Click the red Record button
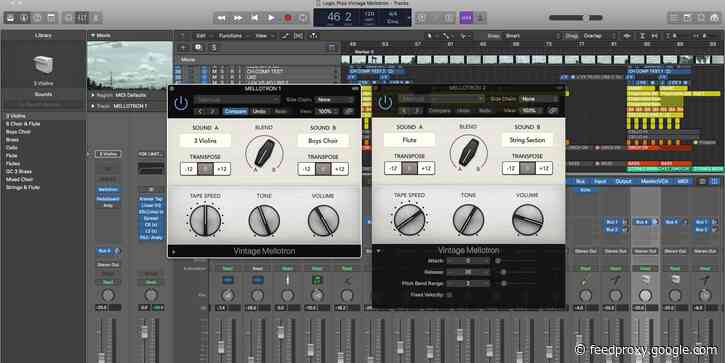The width and height of the screenshot is (725, 363). tap(288, 18)
